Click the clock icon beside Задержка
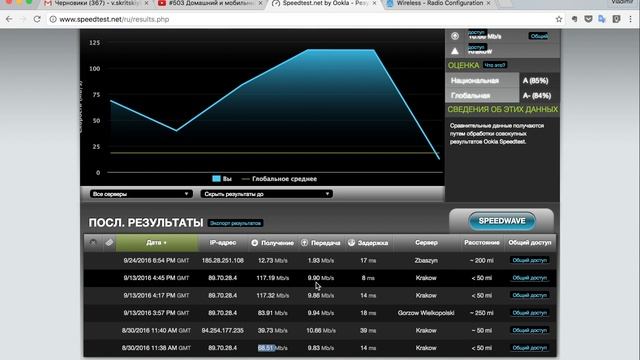 point(351,243)
